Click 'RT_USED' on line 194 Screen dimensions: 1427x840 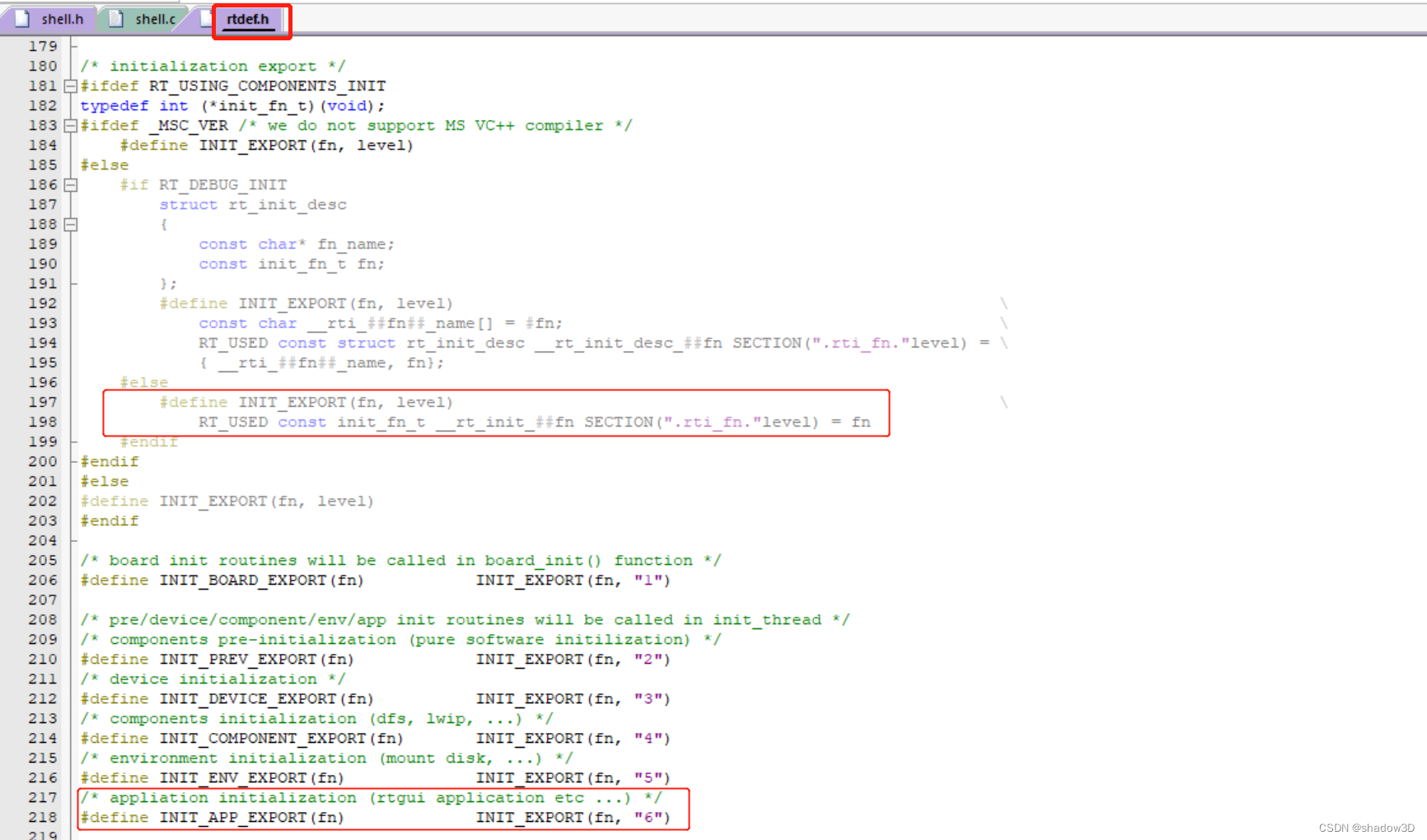(233, 343)
